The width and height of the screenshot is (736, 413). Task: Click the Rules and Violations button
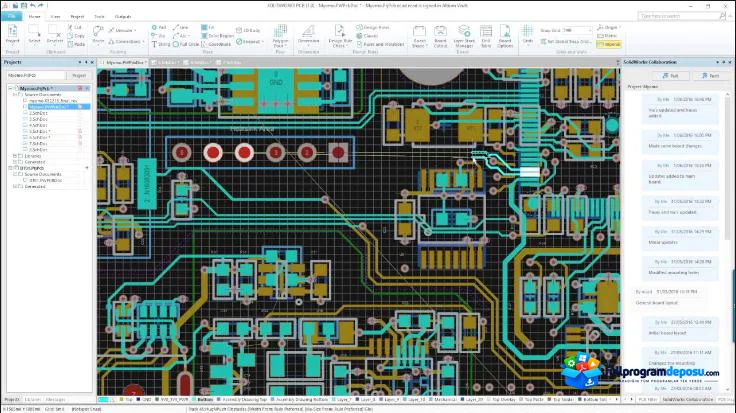[380, 44]
